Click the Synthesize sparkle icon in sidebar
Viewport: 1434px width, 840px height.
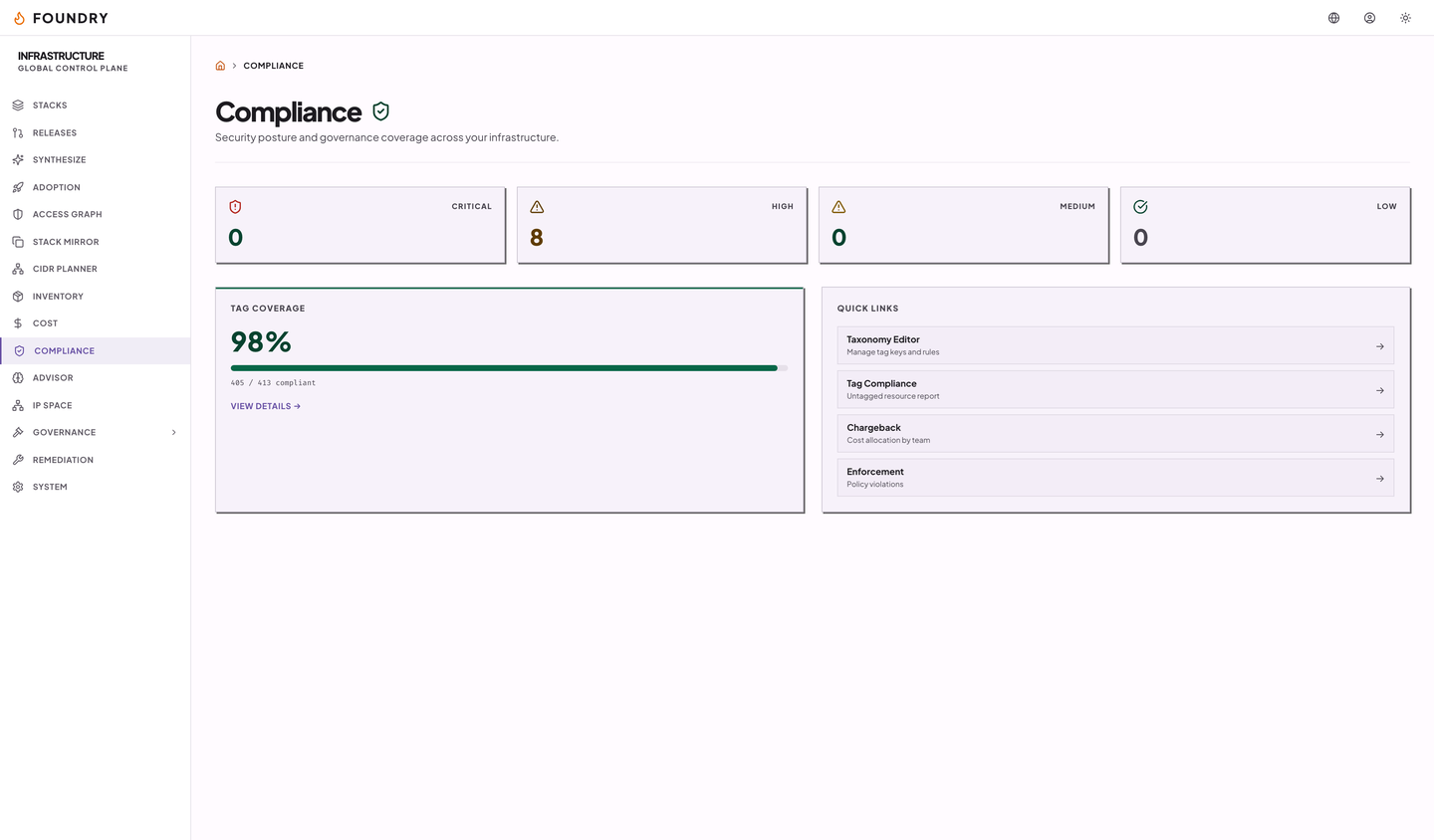point(18,159)
